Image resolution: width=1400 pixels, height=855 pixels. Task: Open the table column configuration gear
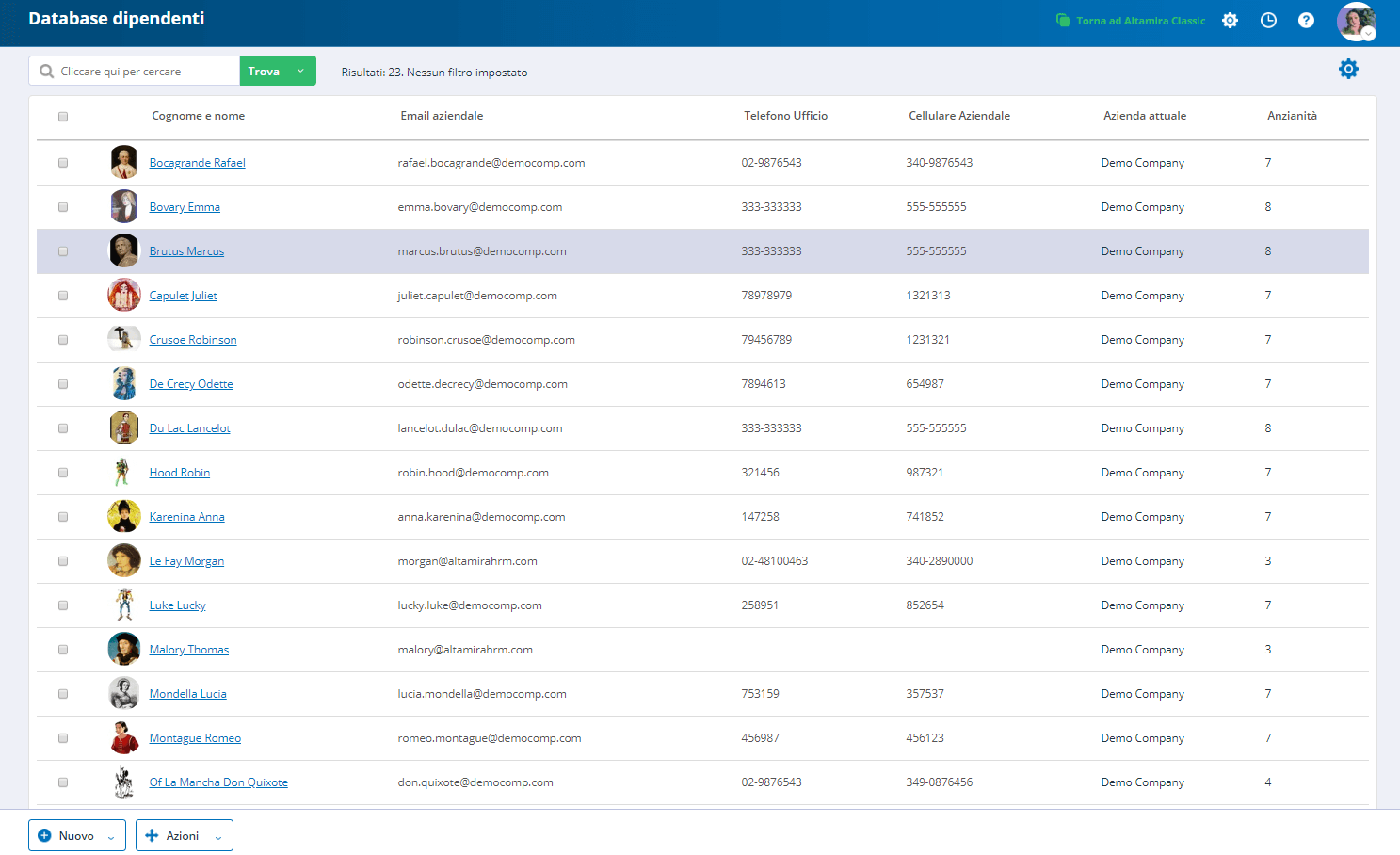(1349, 68)
